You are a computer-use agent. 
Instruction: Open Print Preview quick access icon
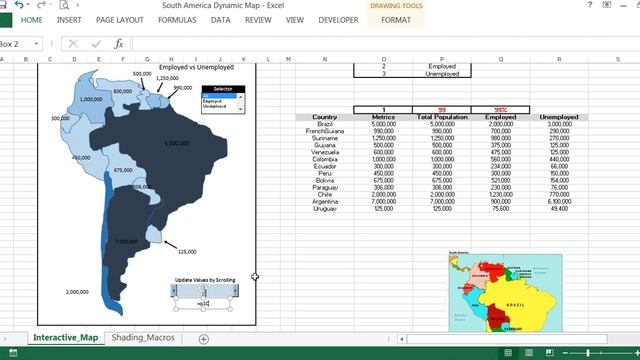click(x=64, y=5)
